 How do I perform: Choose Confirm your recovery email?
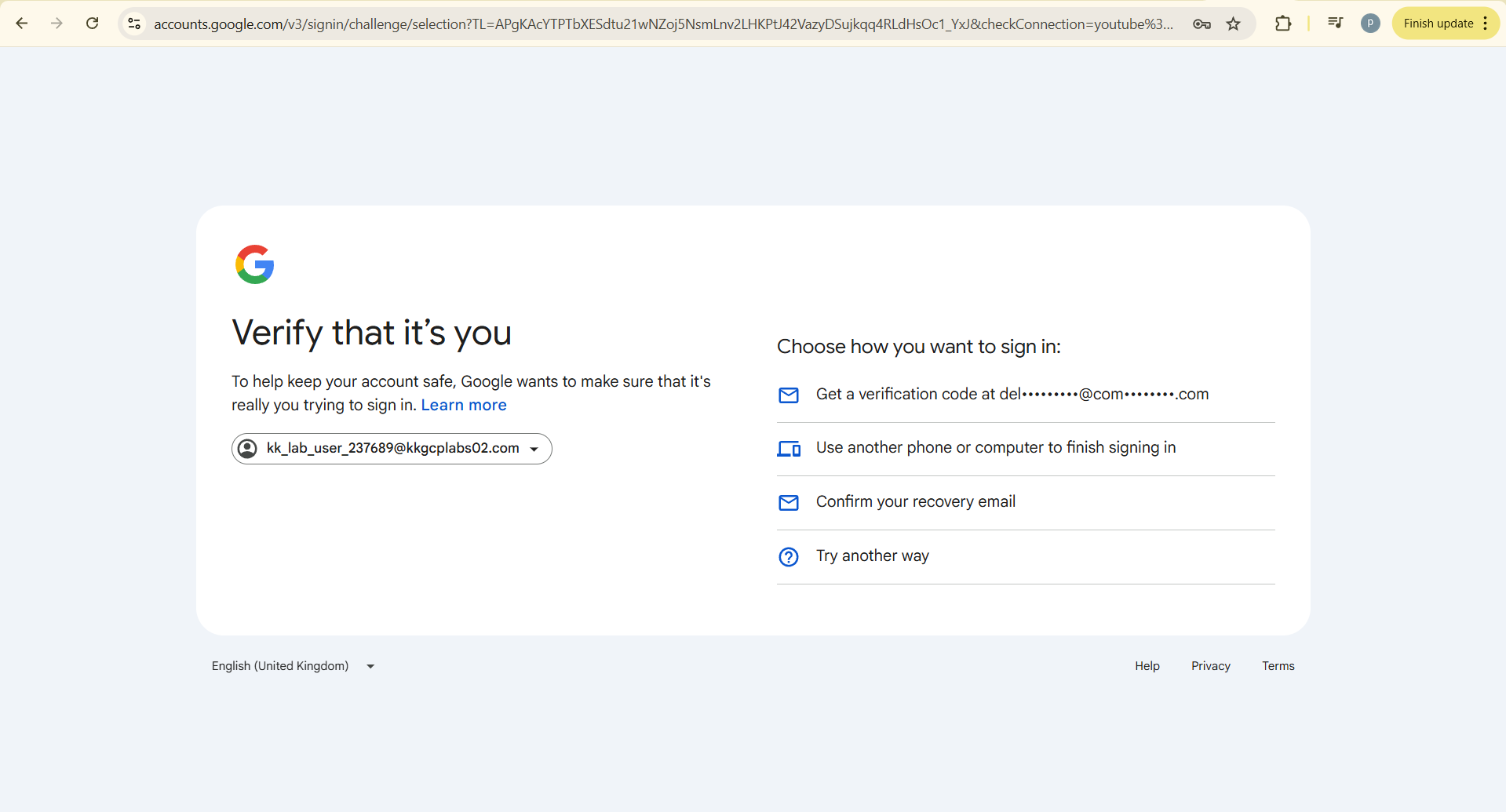(915, 502)
